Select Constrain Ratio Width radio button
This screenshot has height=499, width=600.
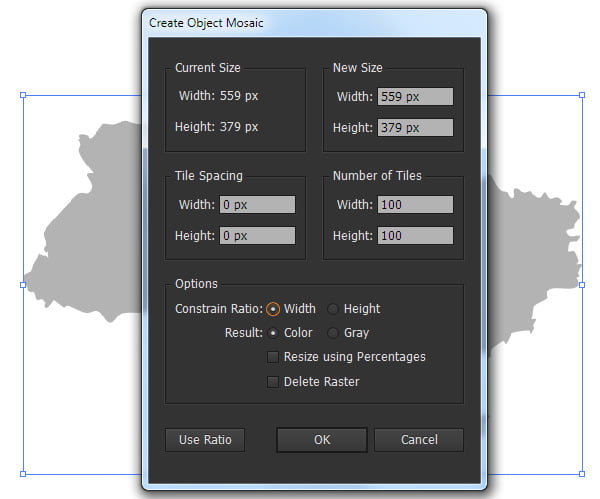[273, 309]
